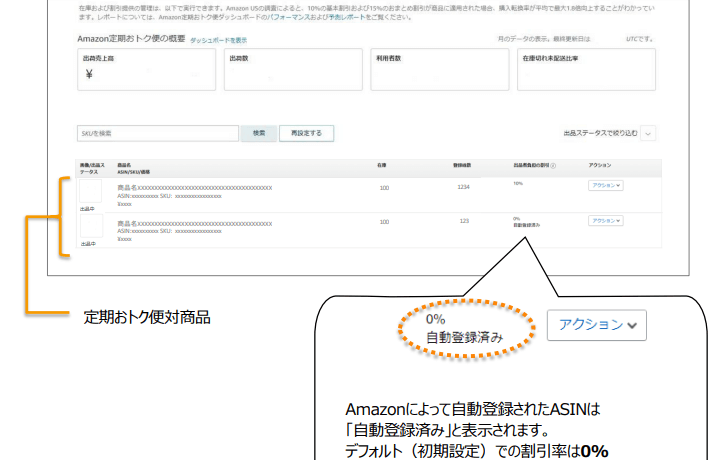Click the 在庫 column header
The height and width of the screenshot is (464, 712).
(x=381, y=165)
